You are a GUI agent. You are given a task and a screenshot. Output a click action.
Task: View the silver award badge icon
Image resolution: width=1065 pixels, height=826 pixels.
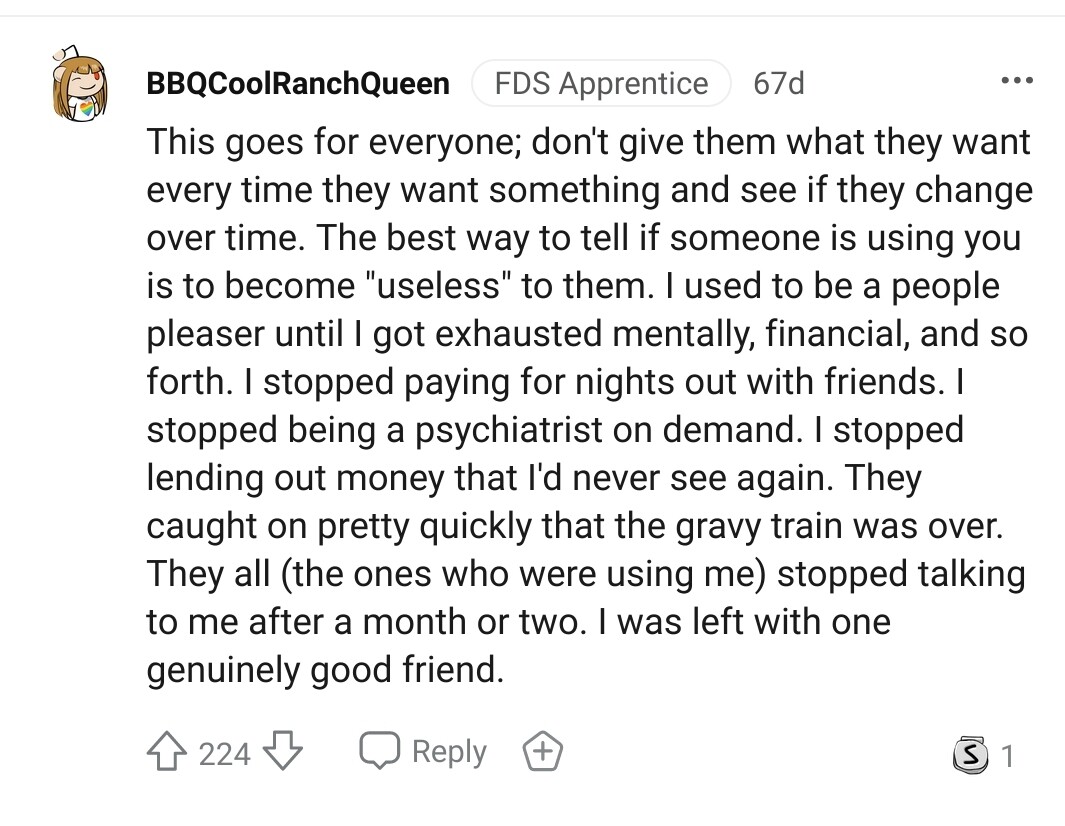coord(969,757)
